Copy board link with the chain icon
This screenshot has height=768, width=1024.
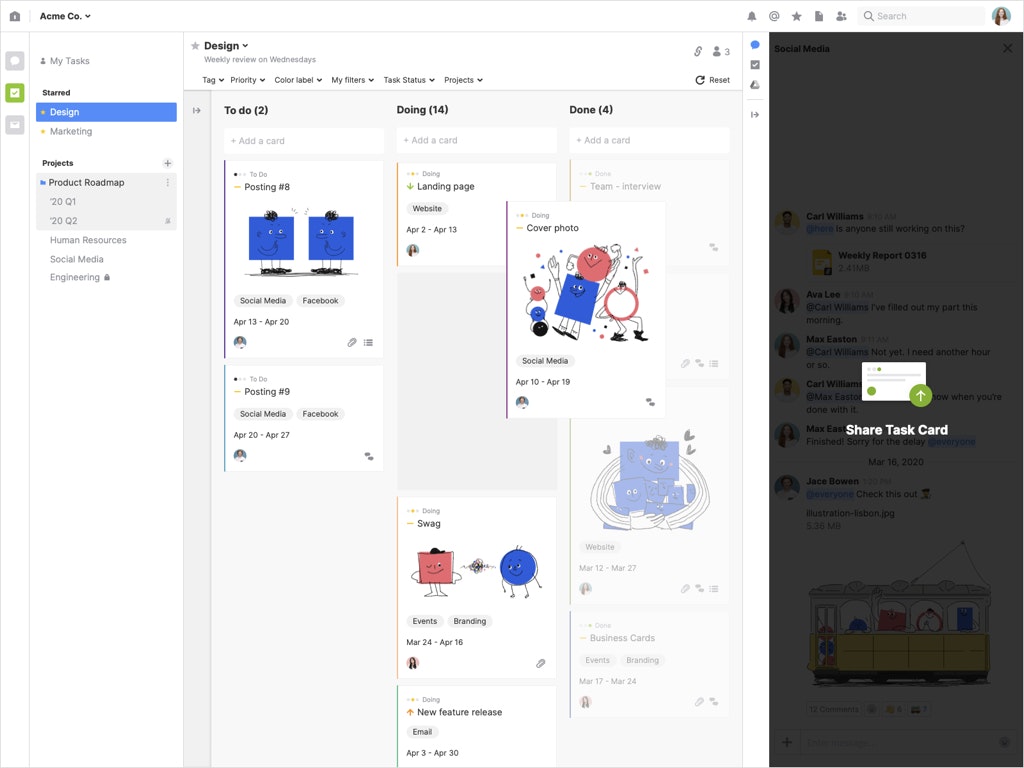click(x=698, y=51)
